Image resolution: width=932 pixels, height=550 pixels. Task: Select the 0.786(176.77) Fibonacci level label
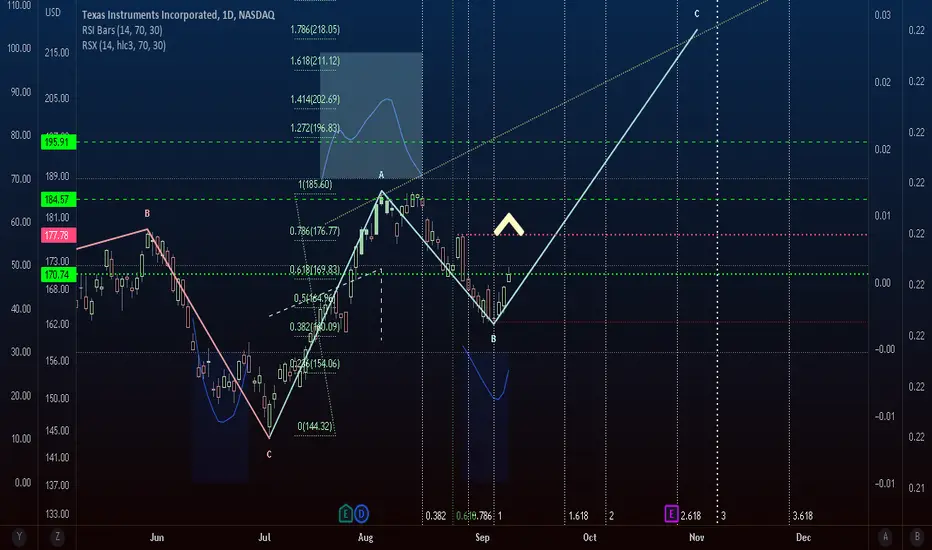315,231
